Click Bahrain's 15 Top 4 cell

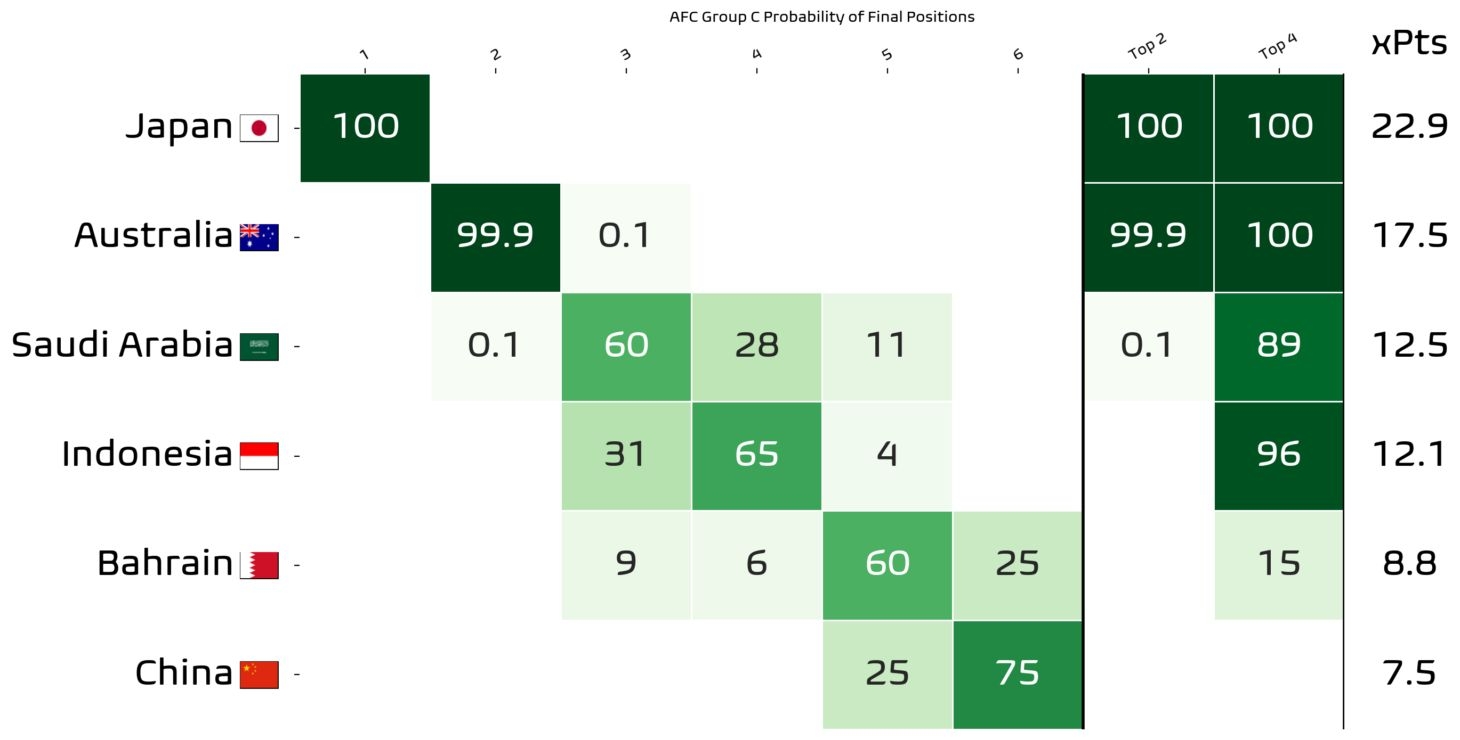(x=1278, y=564)
